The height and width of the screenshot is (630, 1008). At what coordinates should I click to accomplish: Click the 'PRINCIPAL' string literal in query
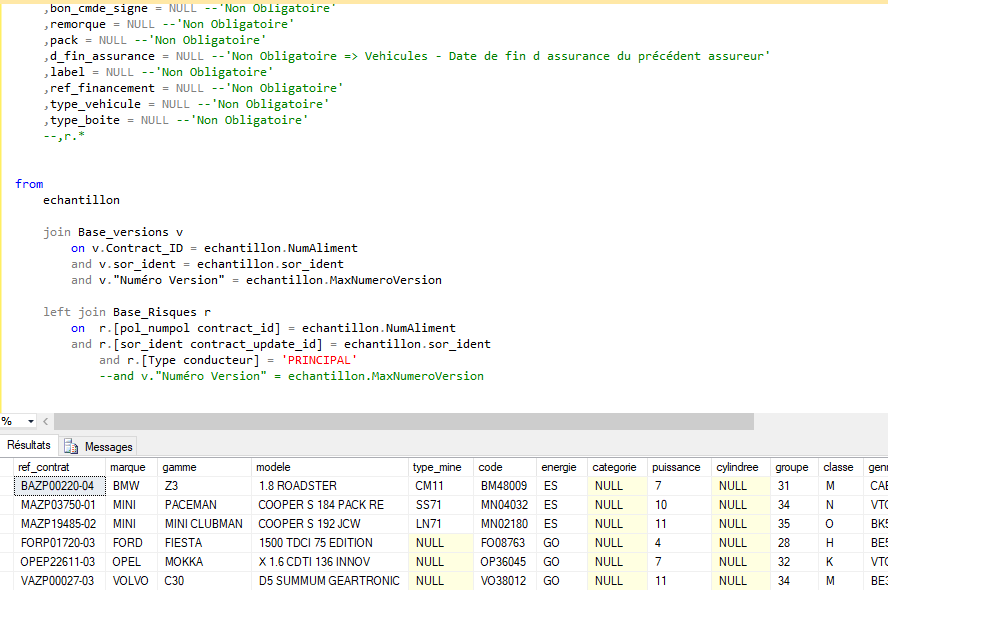319,360
